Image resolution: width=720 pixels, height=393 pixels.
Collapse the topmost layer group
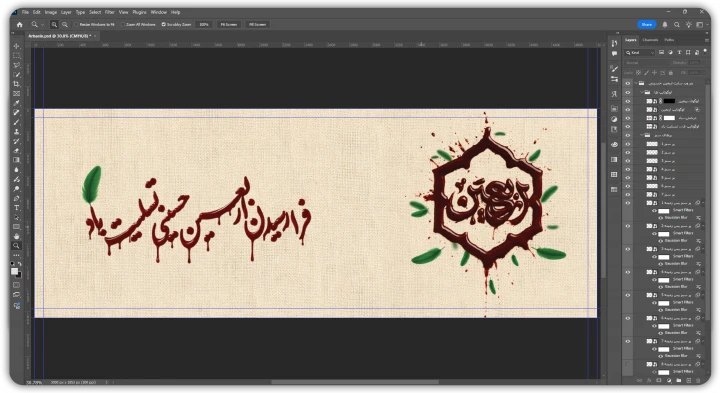pyautogui.click(x=636, y=83)
